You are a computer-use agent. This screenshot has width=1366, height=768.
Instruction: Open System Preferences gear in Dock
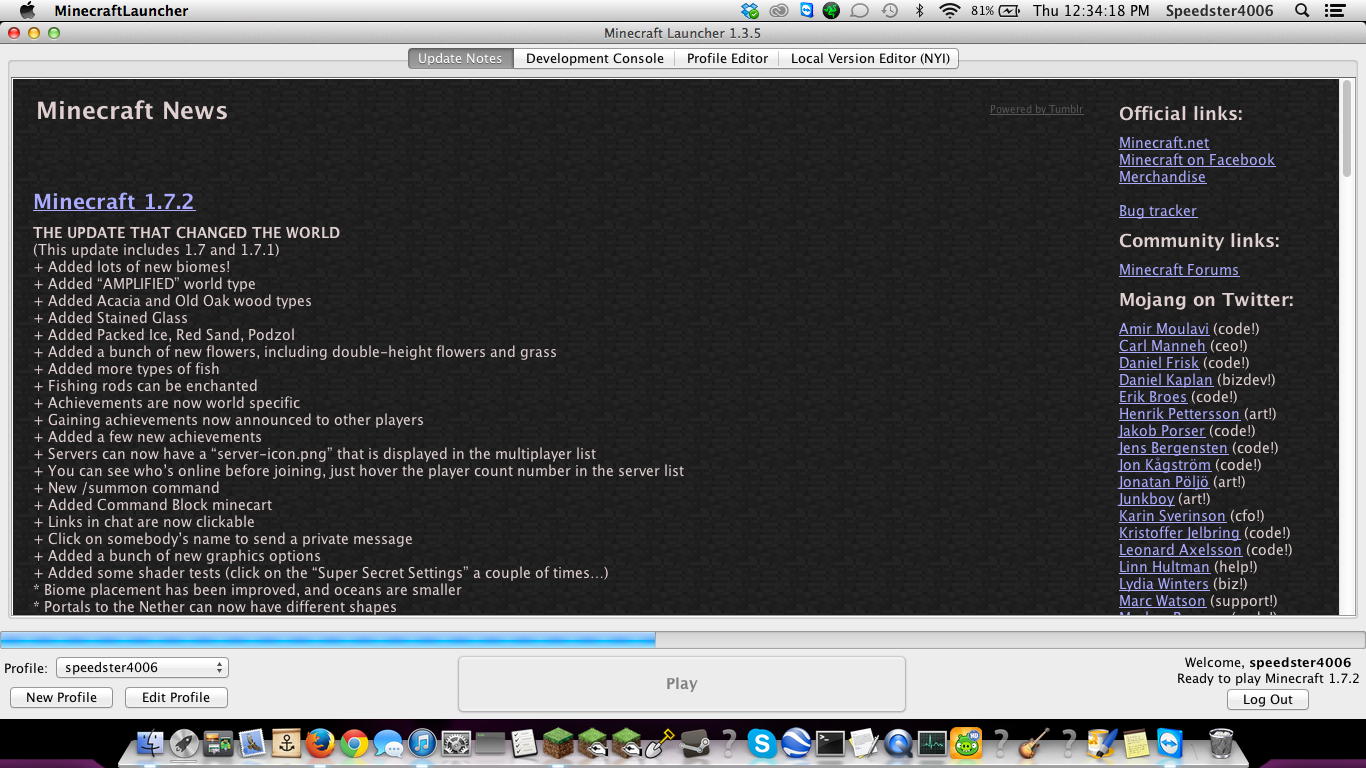(456, 743)
